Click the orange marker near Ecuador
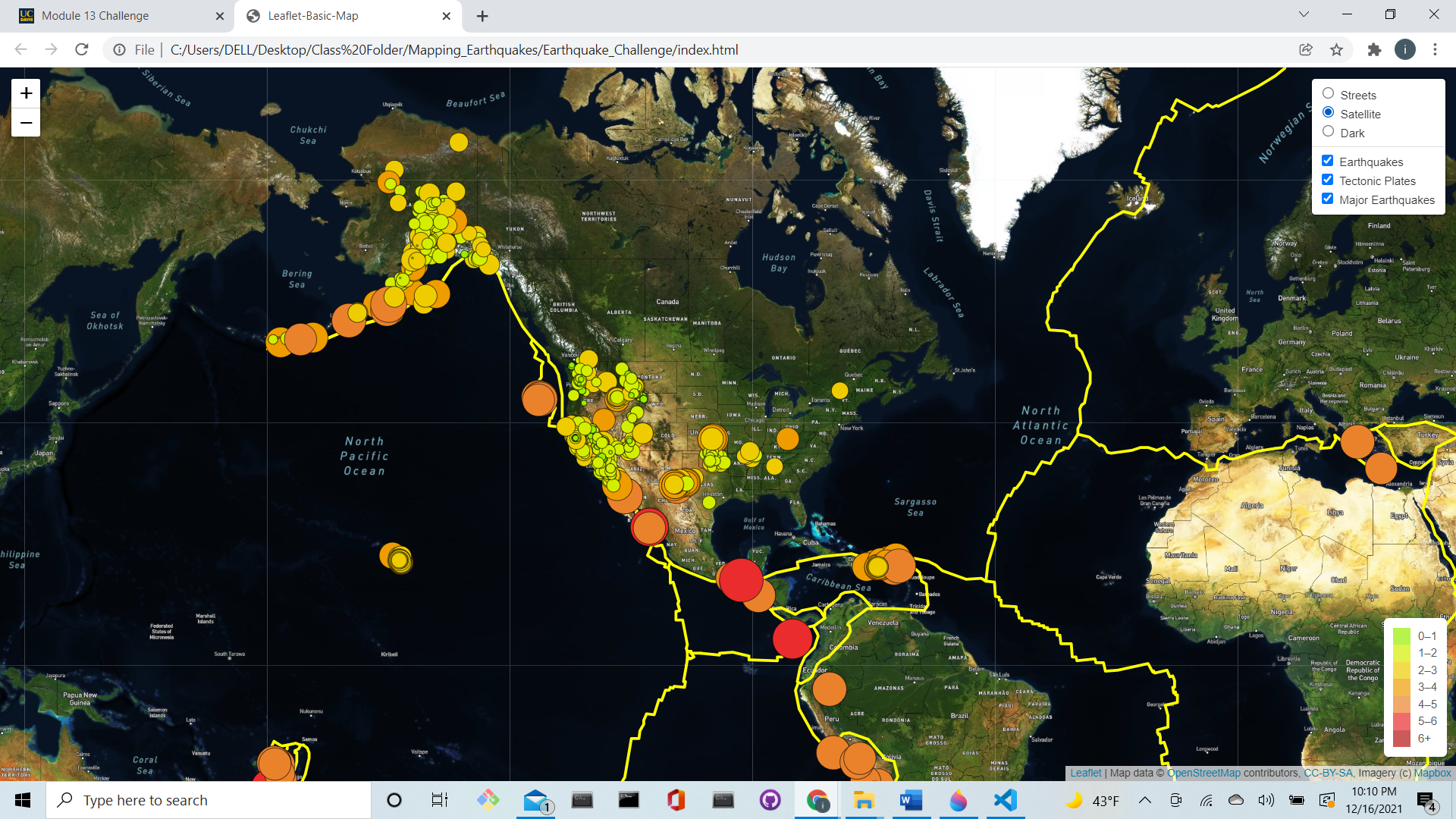Screen dimensions: 1456x819 pyautogui.click(x=829, y=689)
